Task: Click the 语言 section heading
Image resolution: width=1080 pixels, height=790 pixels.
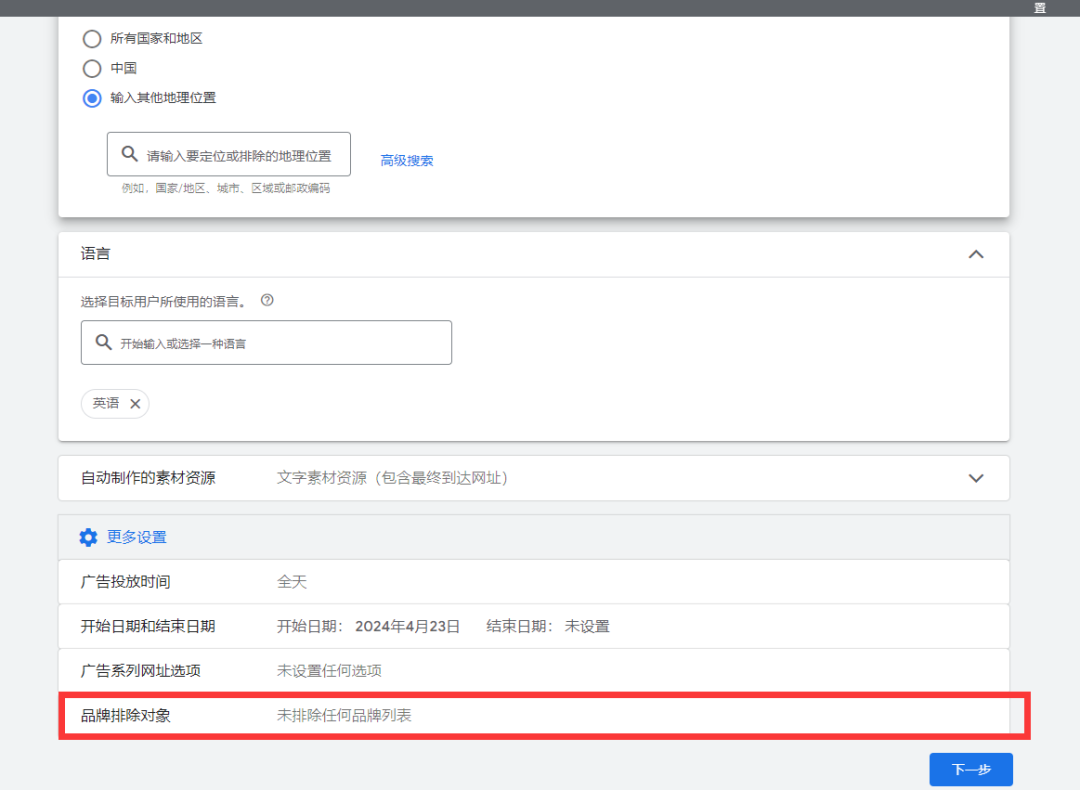Action: [95, 254]
